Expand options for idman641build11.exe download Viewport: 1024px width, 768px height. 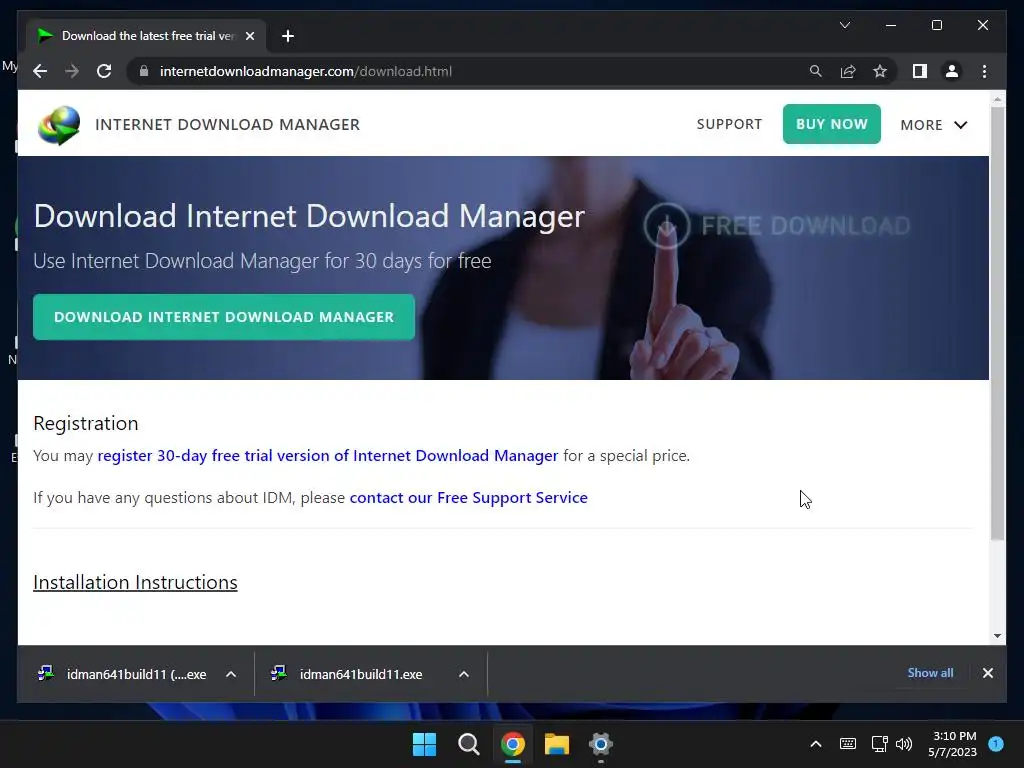[x=464, y=674]
